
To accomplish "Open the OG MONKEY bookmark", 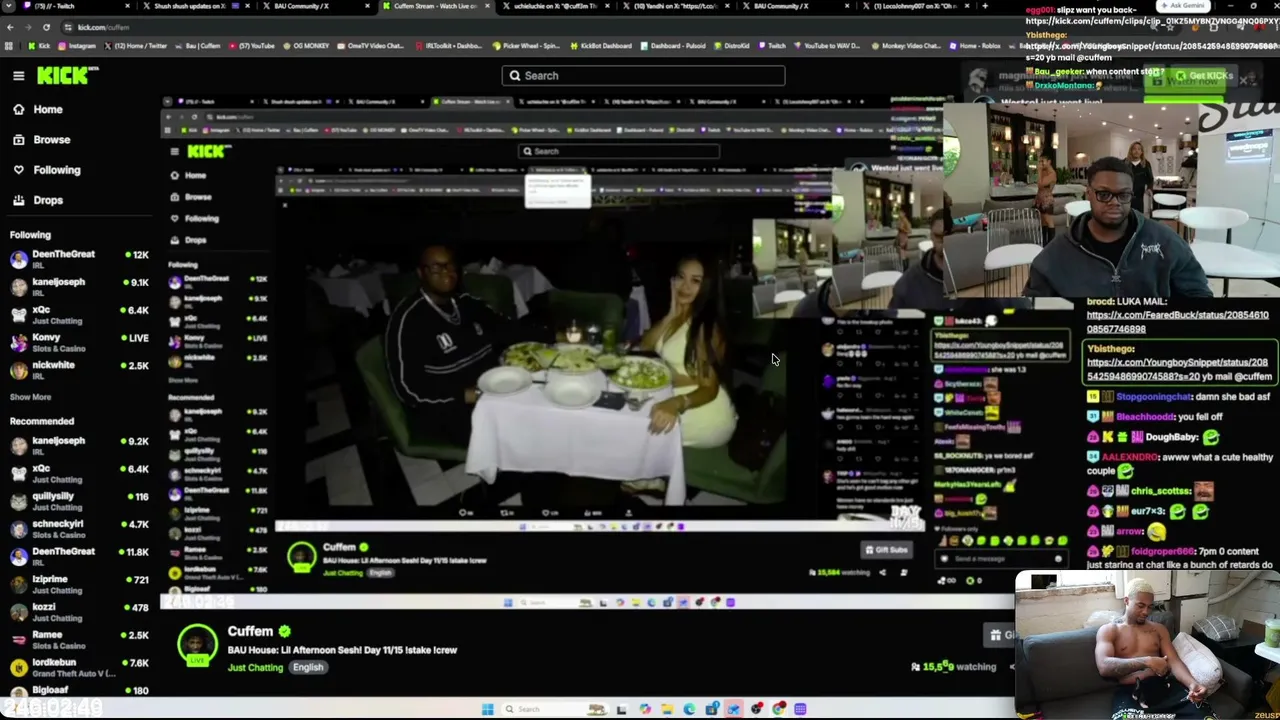I will (x=308, y=46).
